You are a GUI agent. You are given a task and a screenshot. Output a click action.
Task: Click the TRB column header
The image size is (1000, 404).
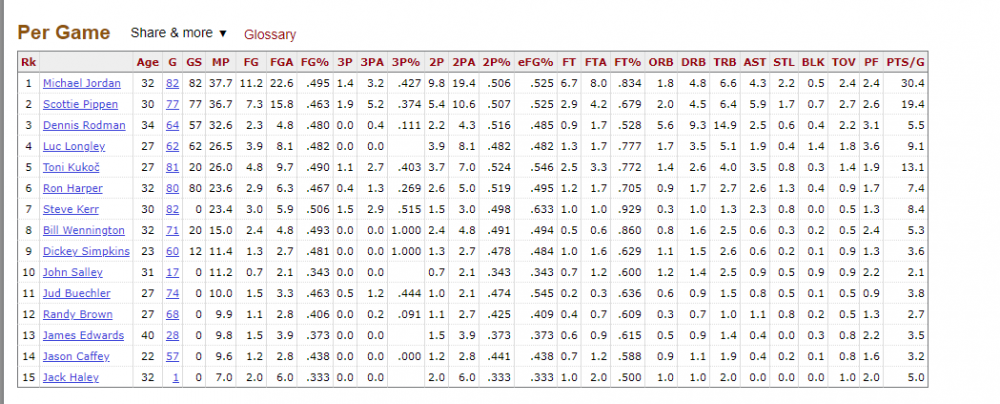coord(726,61)
